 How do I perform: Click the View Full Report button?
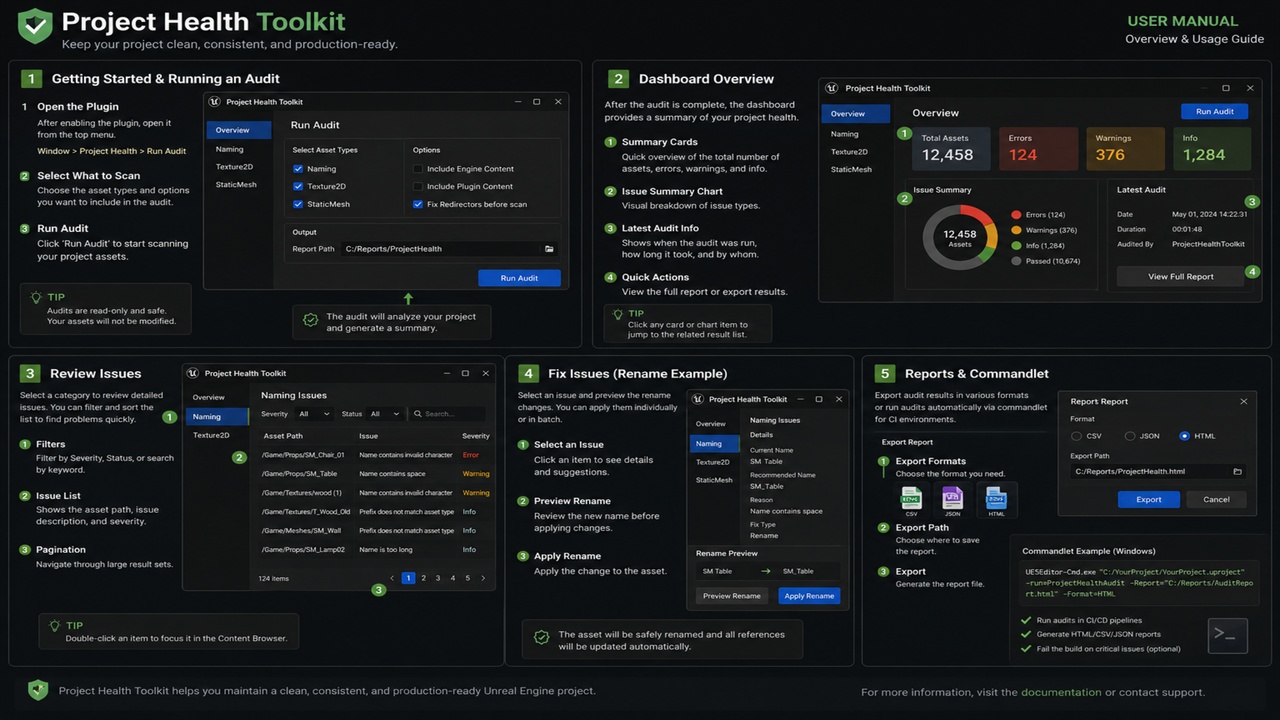[x=1180, y=276]
